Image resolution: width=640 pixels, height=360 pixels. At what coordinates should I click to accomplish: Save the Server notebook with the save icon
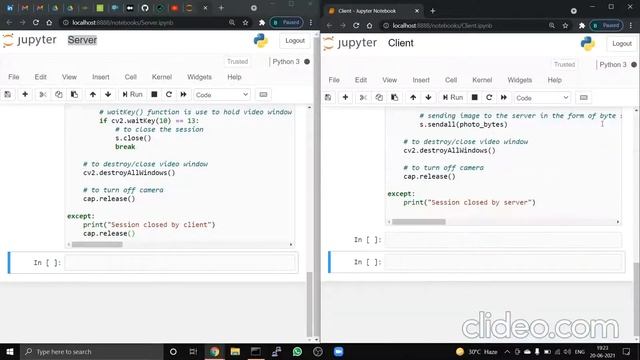[8, 95]
